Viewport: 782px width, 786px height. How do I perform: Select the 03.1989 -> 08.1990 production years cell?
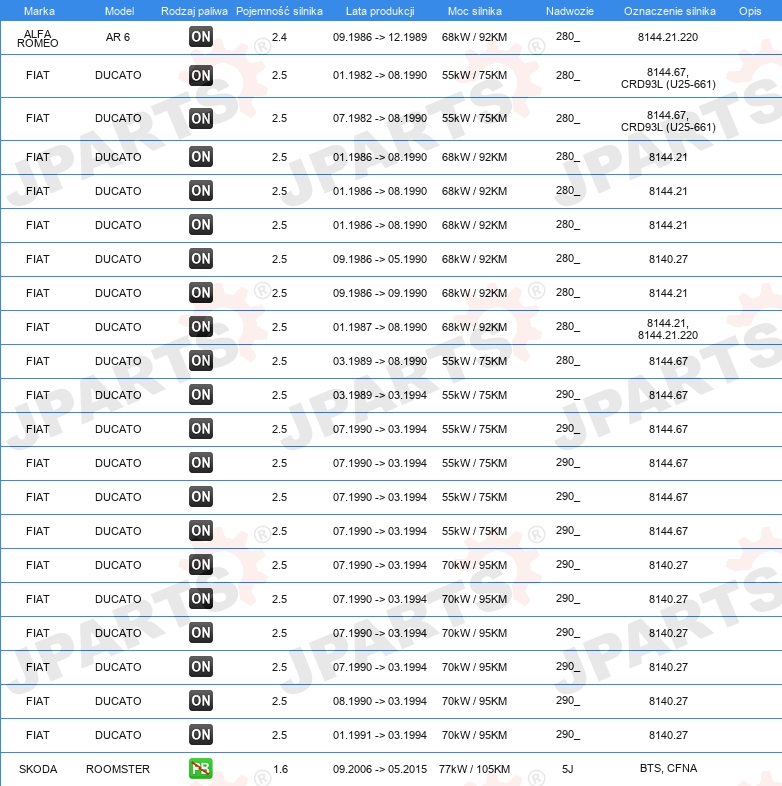(x=380, y=361)
